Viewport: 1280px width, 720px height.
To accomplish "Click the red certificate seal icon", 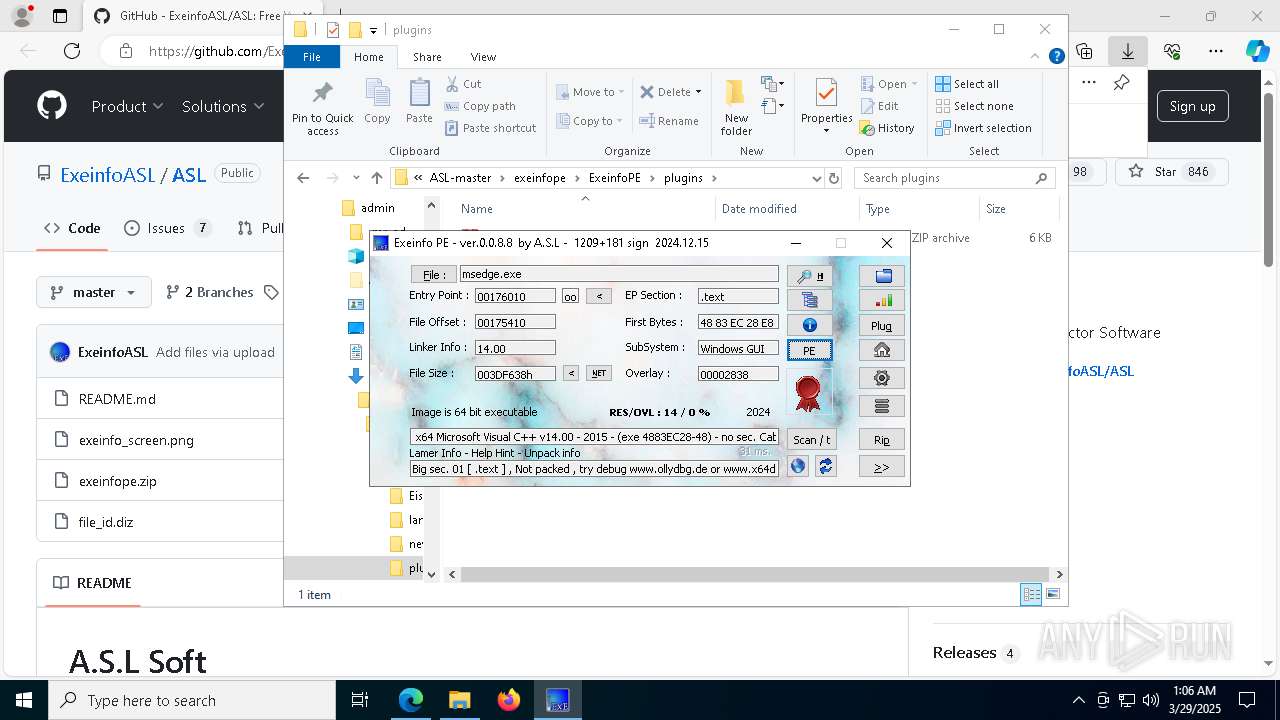I will coord(808,392).
